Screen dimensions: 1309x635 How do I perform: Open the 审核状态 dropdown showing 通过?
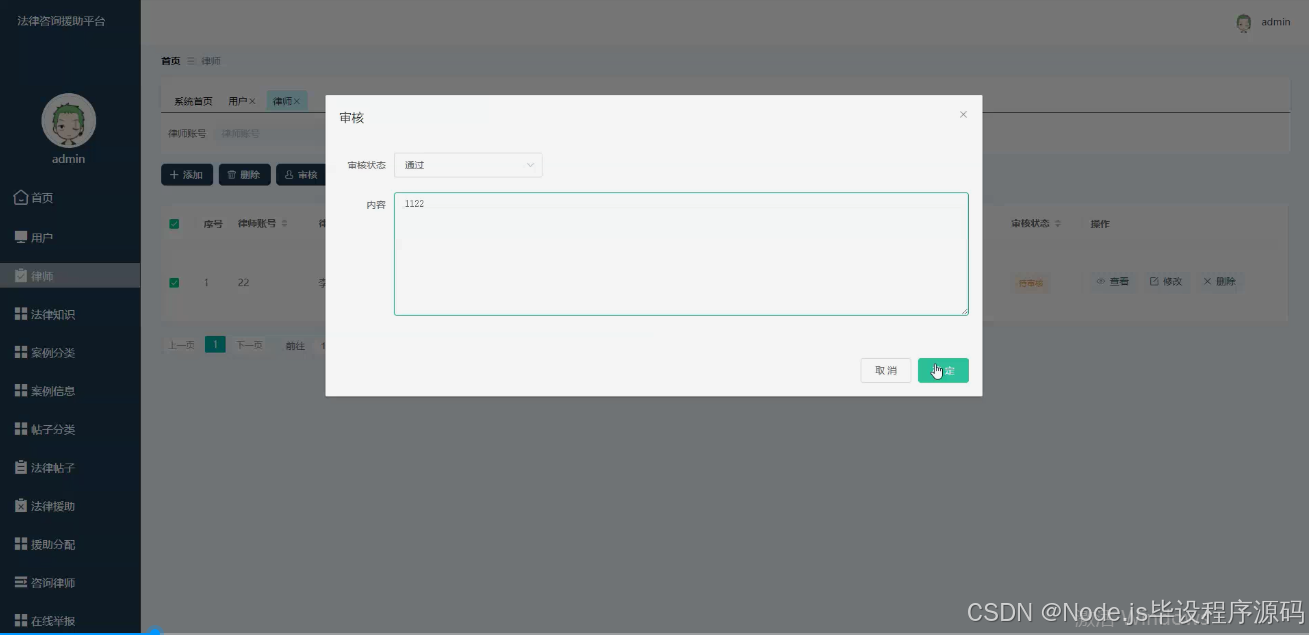(468, 165)
